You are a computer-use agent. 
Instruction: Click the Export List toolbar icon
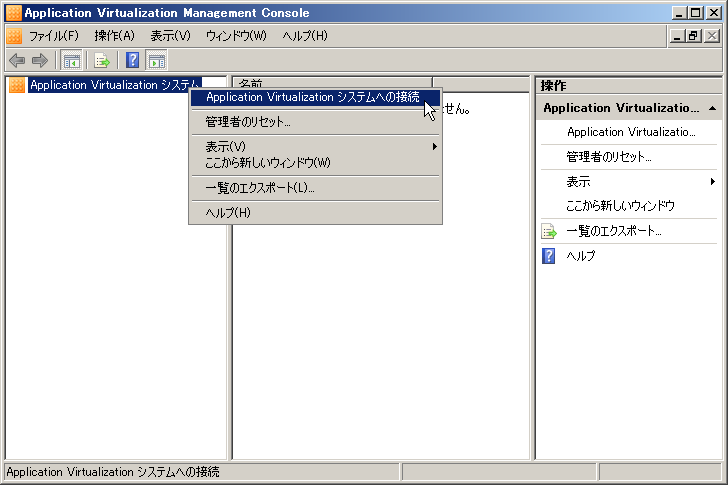click(x=102, y=60)
